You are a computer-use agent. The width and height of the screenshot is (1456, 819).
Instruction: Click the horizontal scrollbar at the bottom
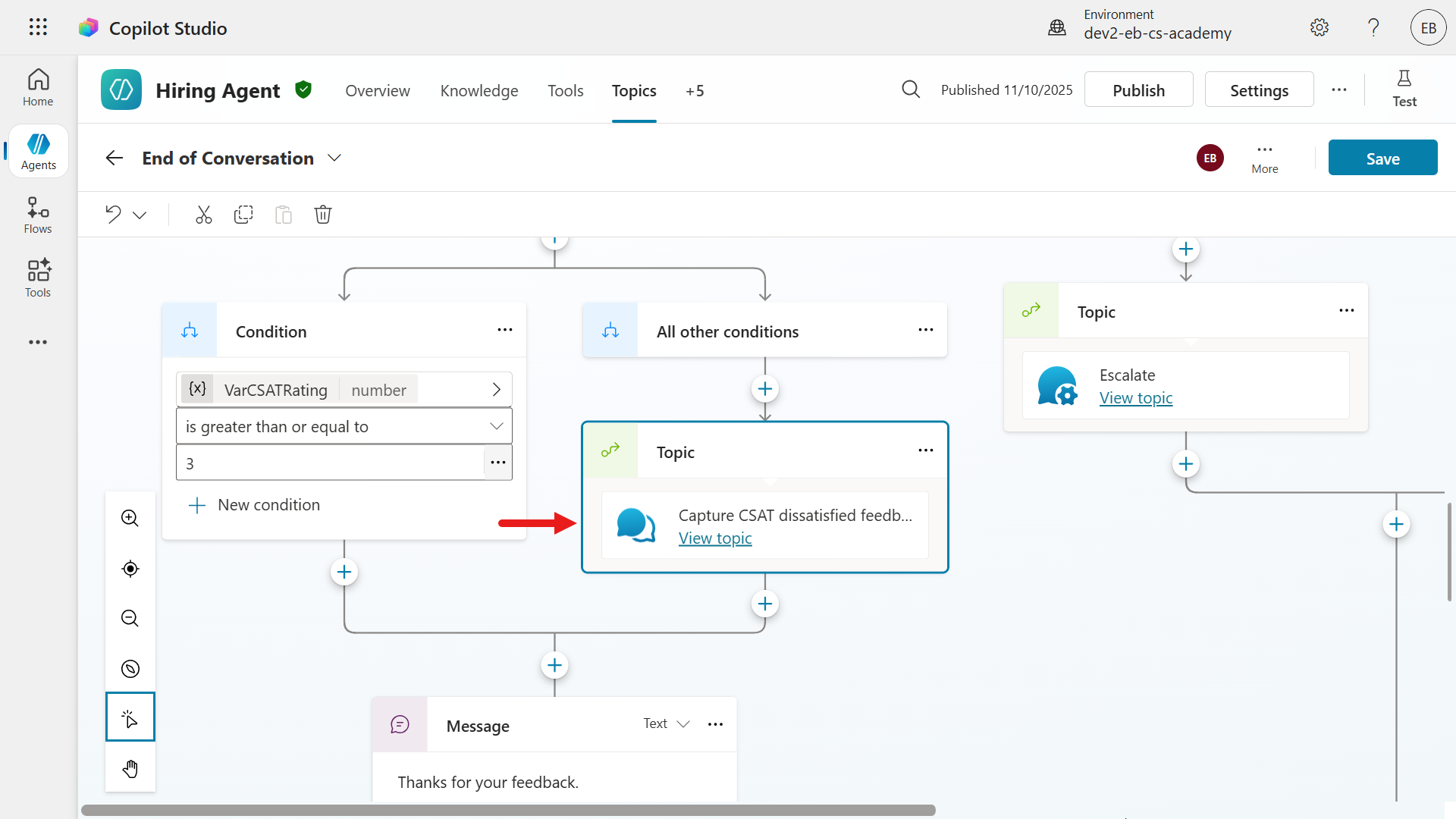[x=508, y=810]
